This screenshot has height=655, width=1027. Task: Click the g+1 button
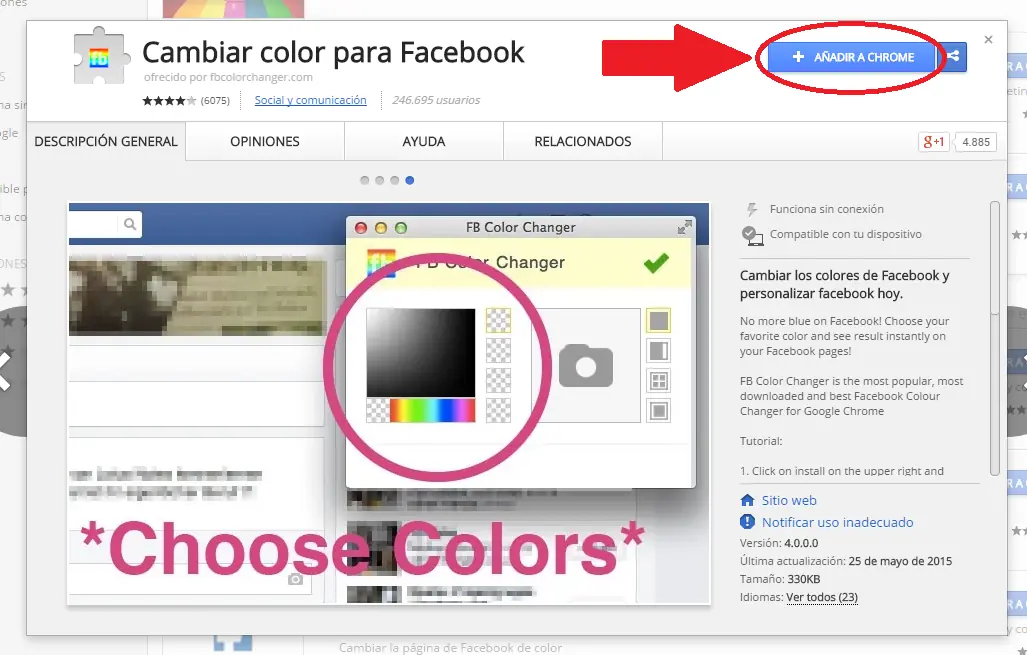933,141
